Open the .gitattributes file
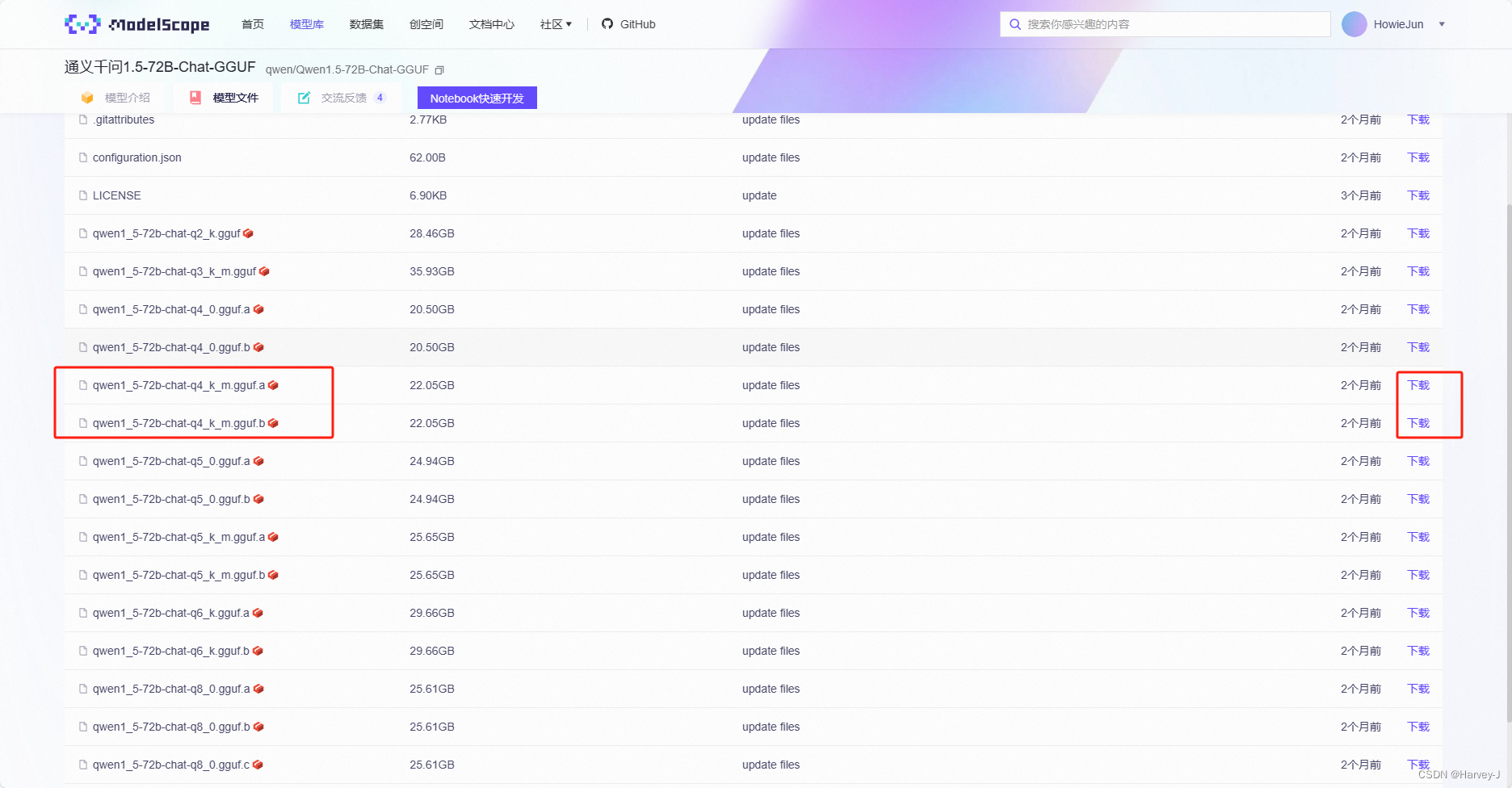Viewport: 1512px width, 788px height. click(x=124, y=119)
